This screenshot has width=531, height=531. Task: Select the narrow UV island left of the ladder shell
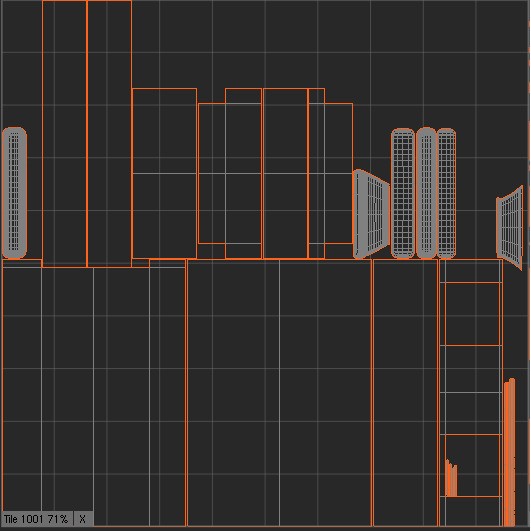(x=405, y=393)
